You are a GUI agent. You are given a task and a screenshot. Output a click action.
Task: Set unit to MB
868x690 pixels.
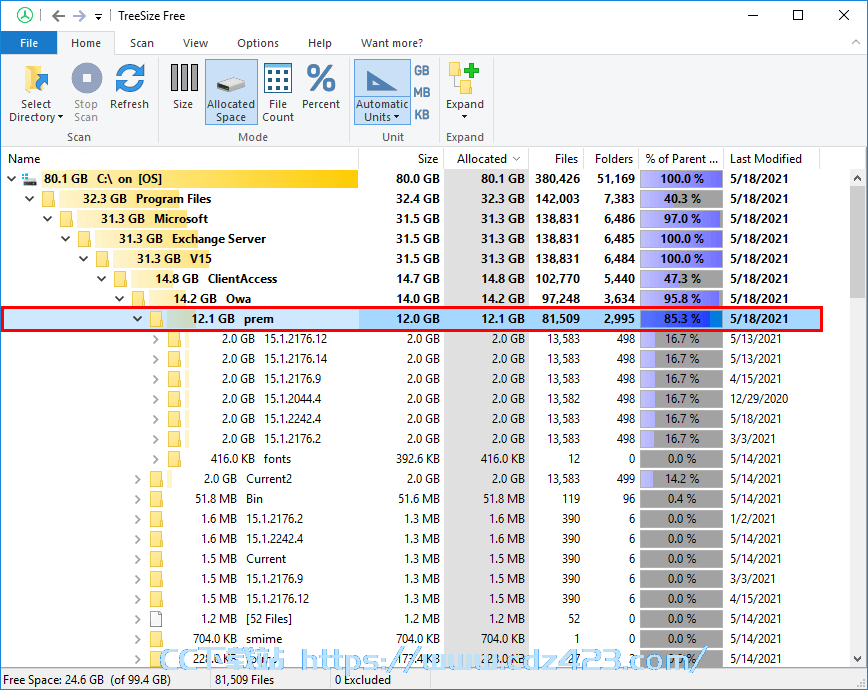tap(422, 92)
